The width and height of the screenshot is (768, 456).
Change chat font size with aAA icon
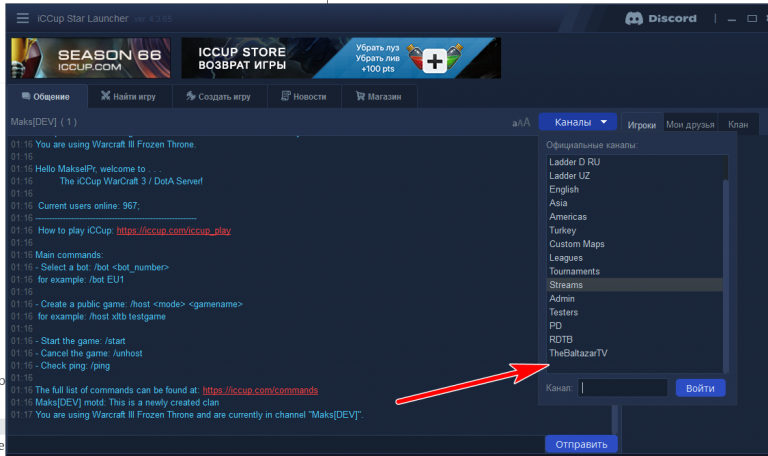coord(521,122)
